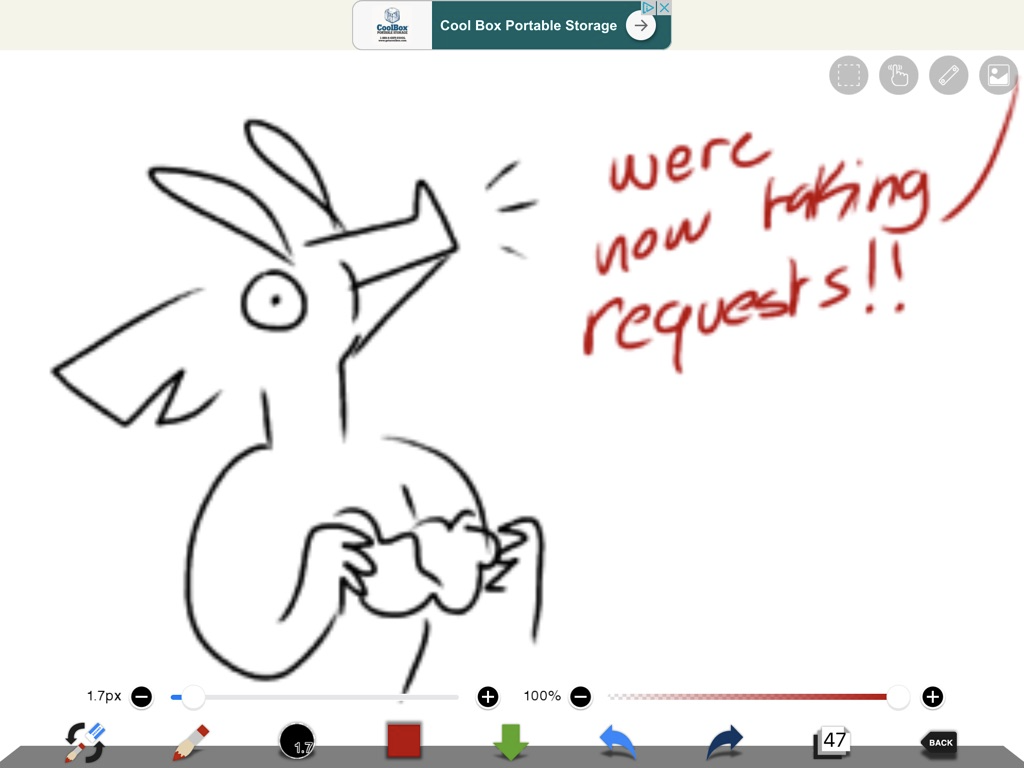The height and width of the screenshot is (768, 1024).
Task: Select the pencil brush tool
Action: tap(190, 743)
